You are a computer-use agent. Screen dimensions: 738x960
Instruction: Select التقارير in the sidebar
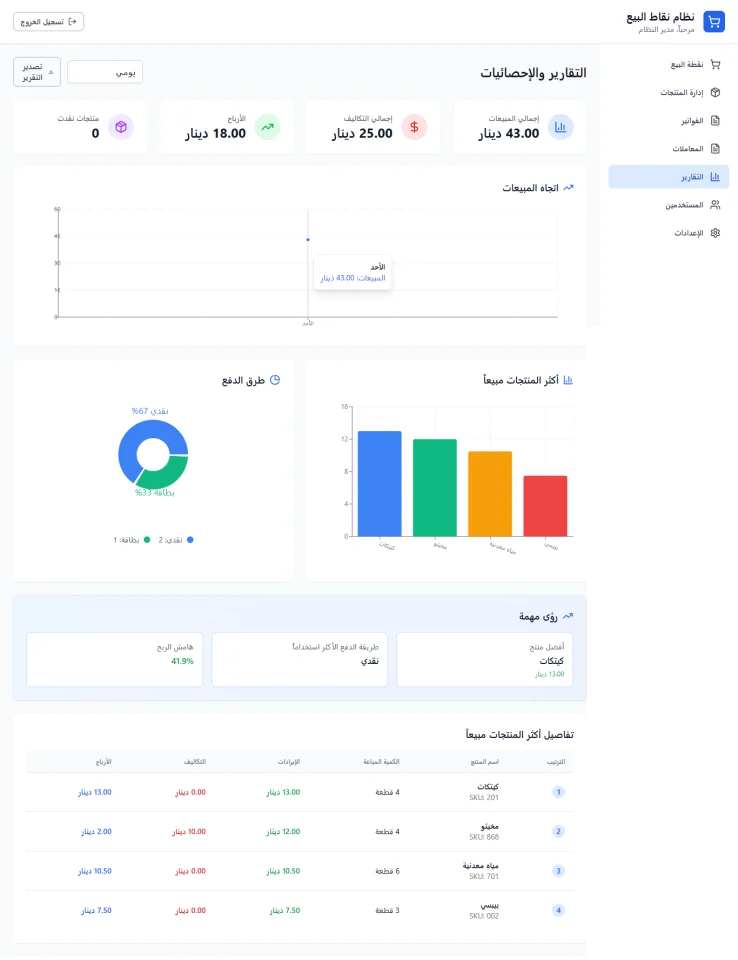tap(668, 177)
